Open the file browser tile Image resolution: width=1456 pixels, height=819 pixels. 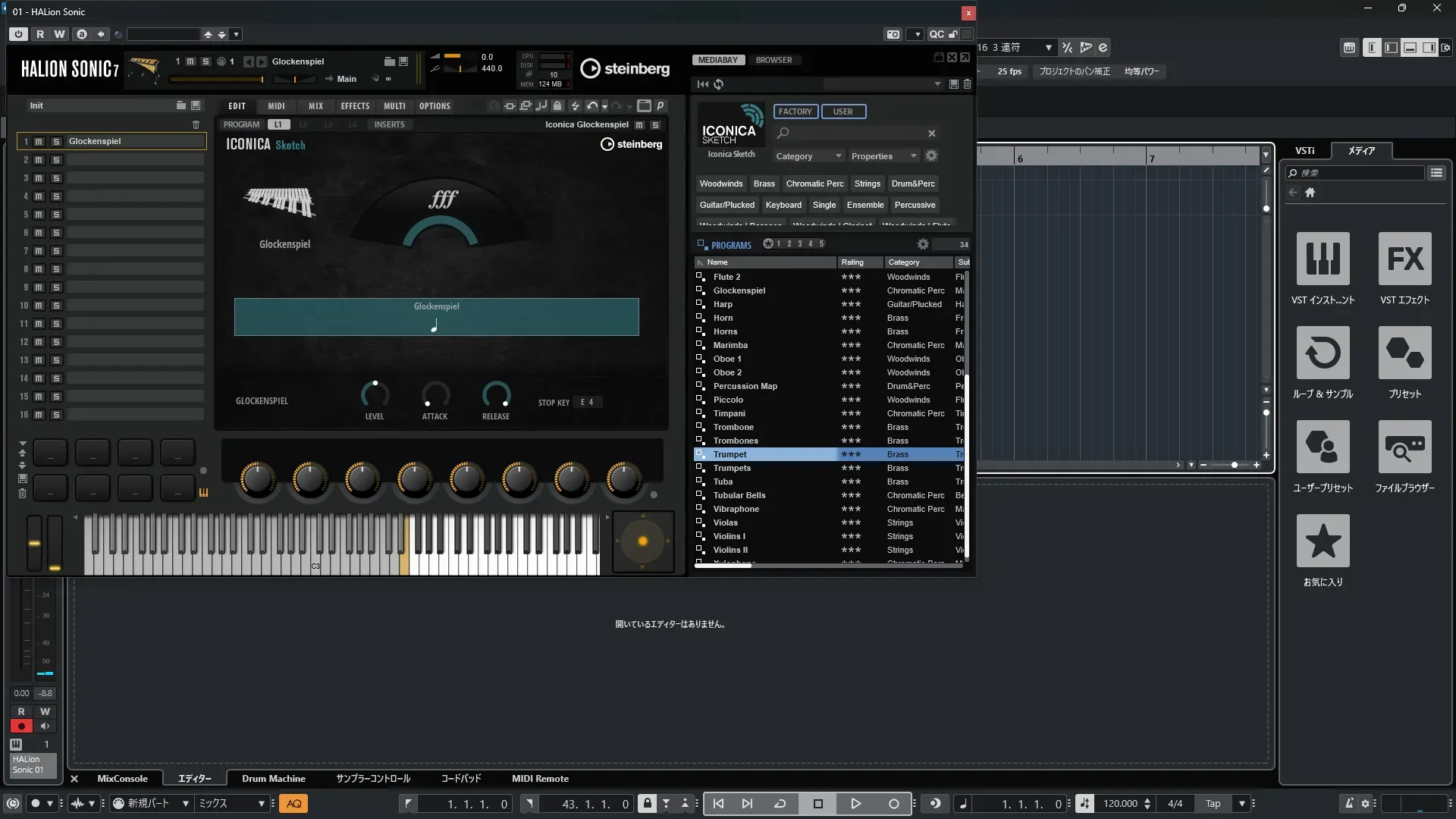click(1404, 447)
